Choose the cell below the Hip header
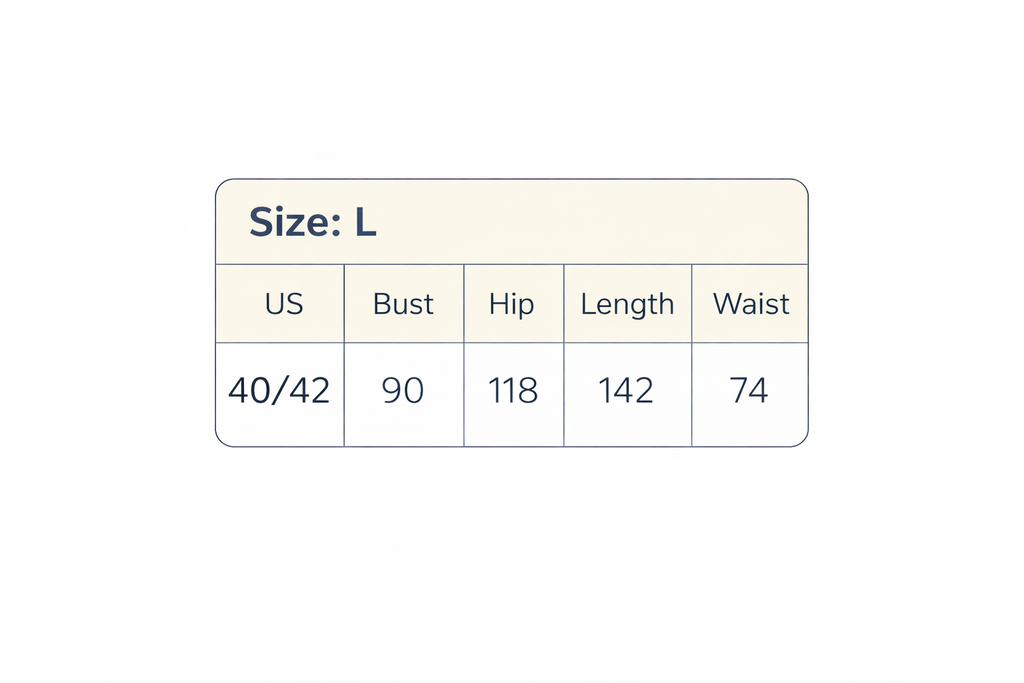Screen dimensions: 1024x683 [513, 391]
